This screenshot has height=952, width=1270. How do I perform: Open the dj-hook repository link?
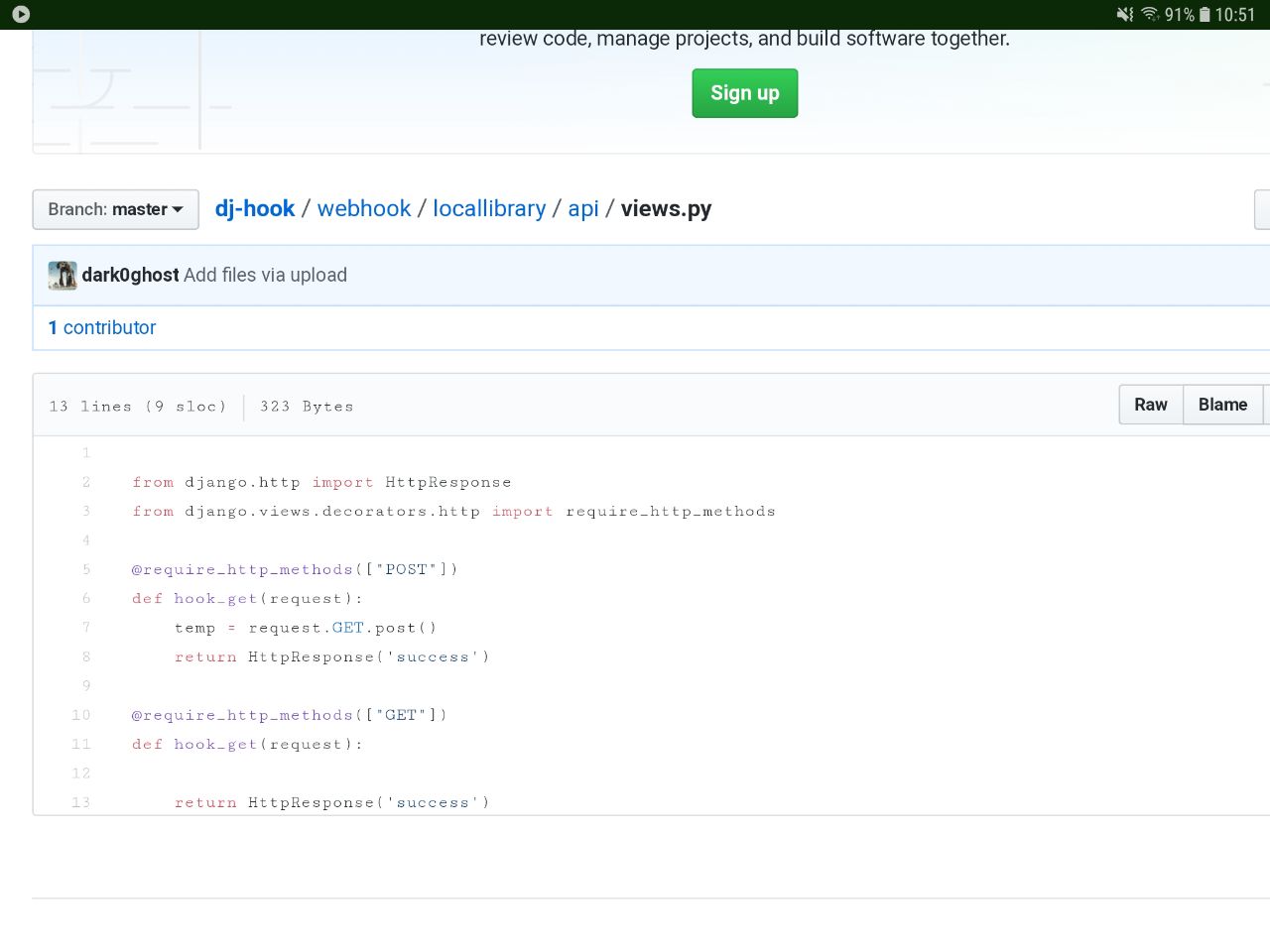[255, 208]
